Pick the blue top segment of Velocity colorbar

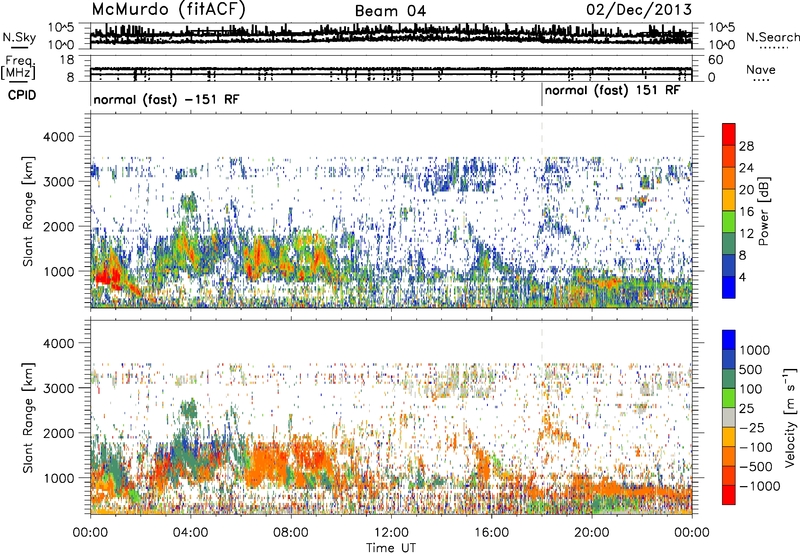coord(729,340)
